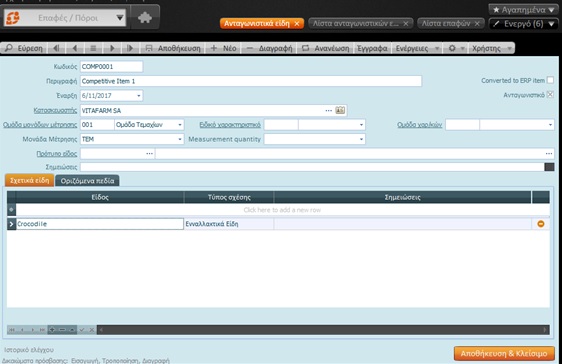Expand Ειδικό χαρακτηριστικό dropdown
Screen dimensions: 562x364
[x=361, y=125]
